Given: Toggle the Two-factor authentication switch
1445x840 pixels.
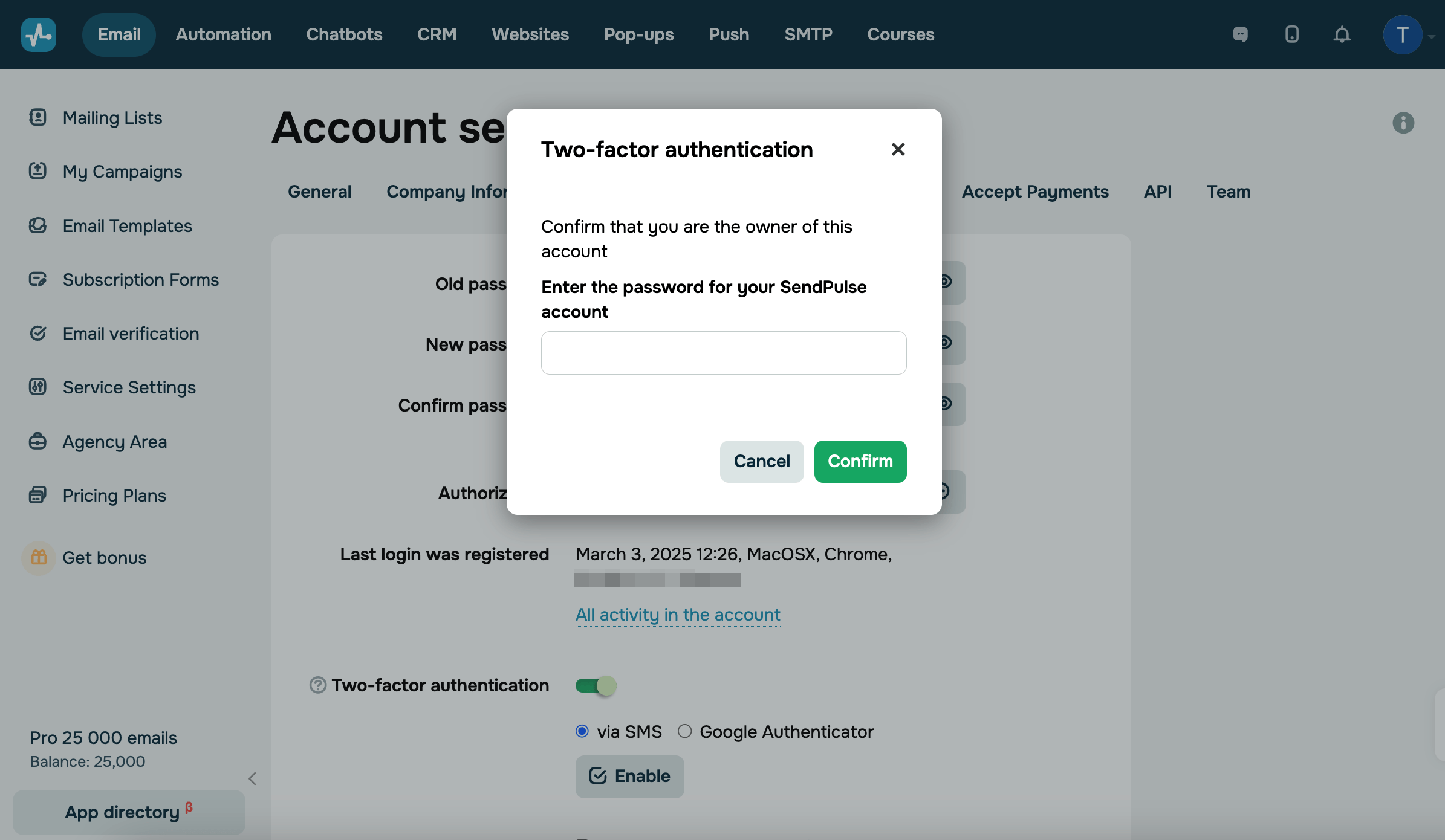Looking at the screenshot, I should (596, 685).
